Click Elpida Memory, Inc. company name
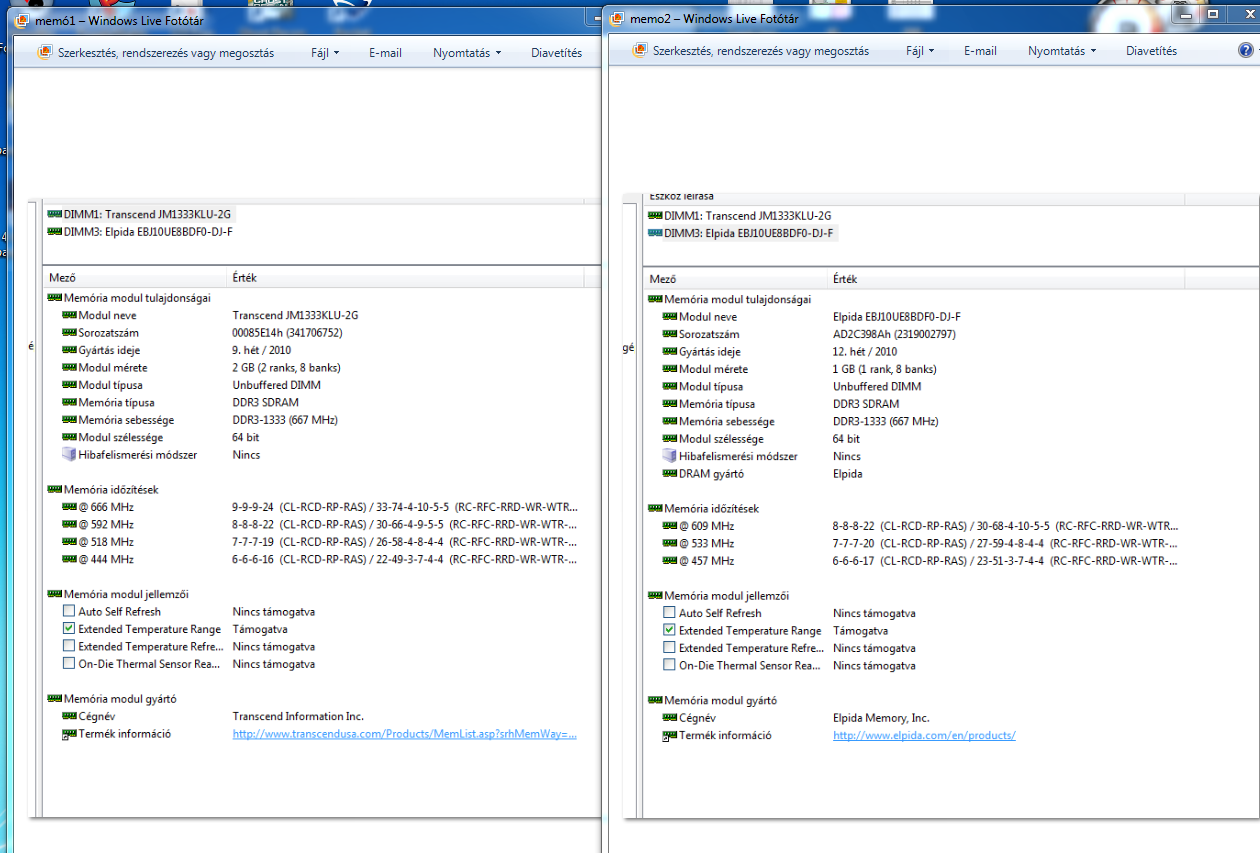This screenshot has width=1260, height=853. (881, 718)
